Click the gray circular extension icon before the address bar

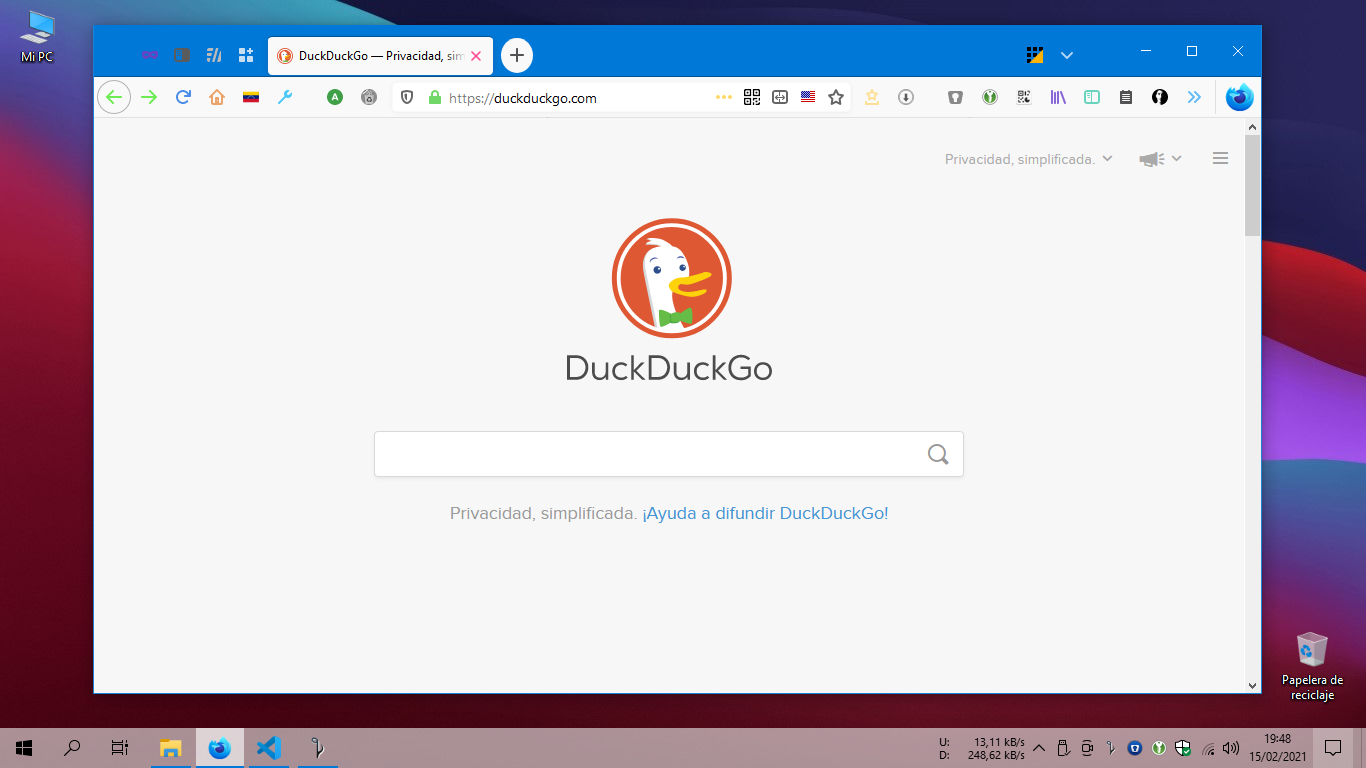[x=369, y=97]
